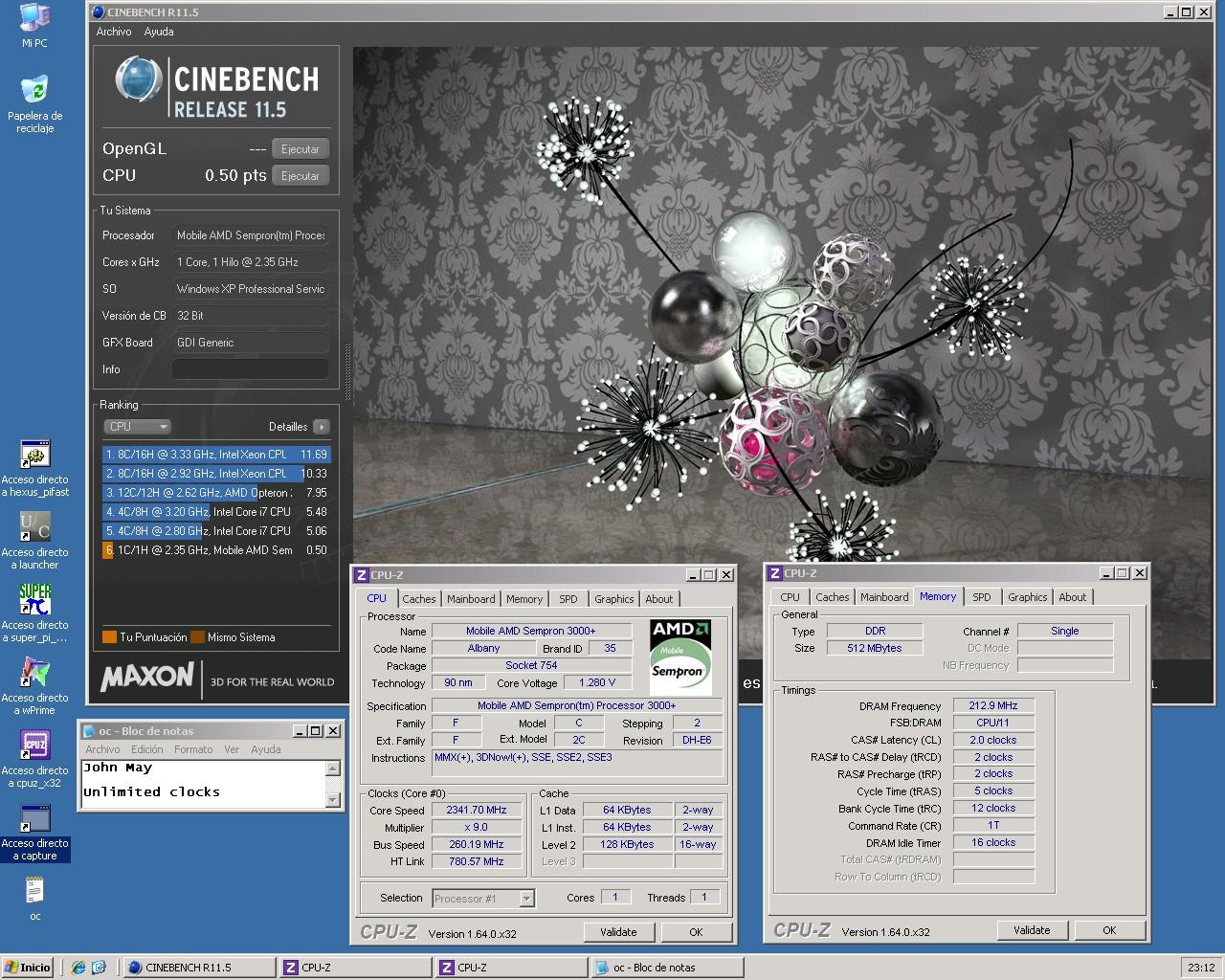Click Notepad scrollbar up arrow

point(333,768)
